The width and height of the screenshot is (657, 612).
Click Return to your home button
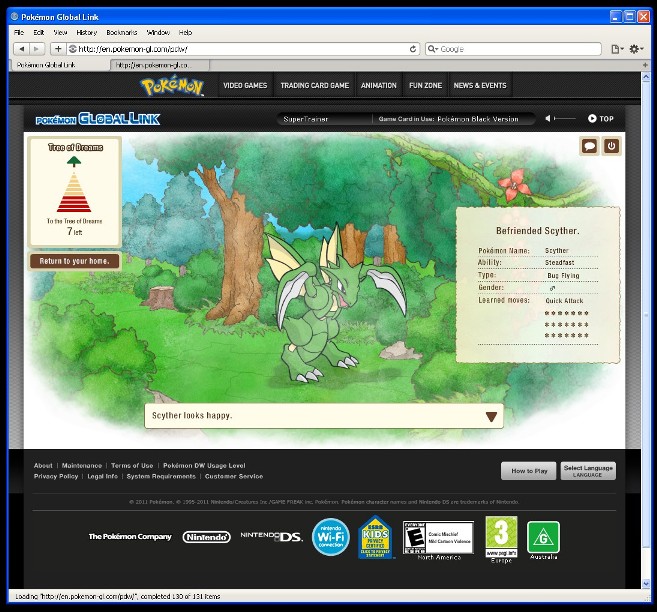pyautogui.click(x=75, y=261)
